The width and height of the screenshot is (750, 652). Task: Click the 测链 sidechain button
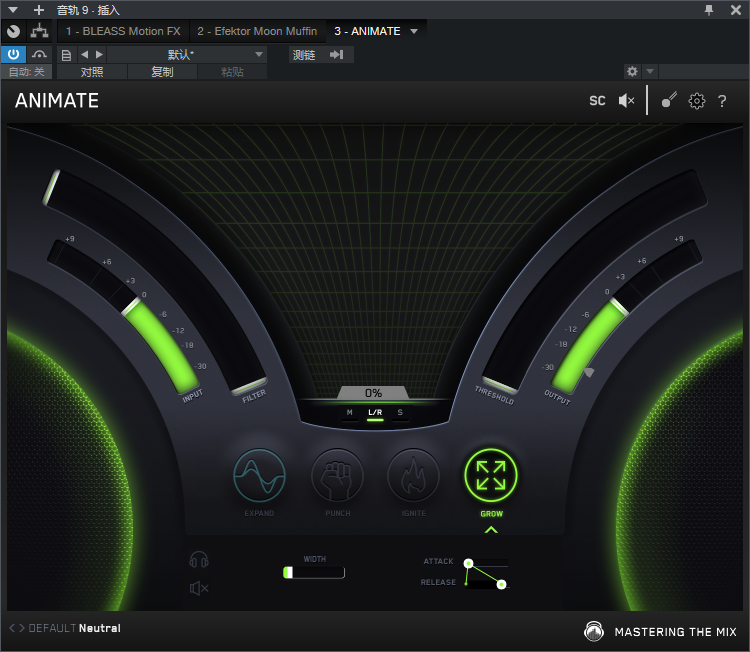coord(304,55)
